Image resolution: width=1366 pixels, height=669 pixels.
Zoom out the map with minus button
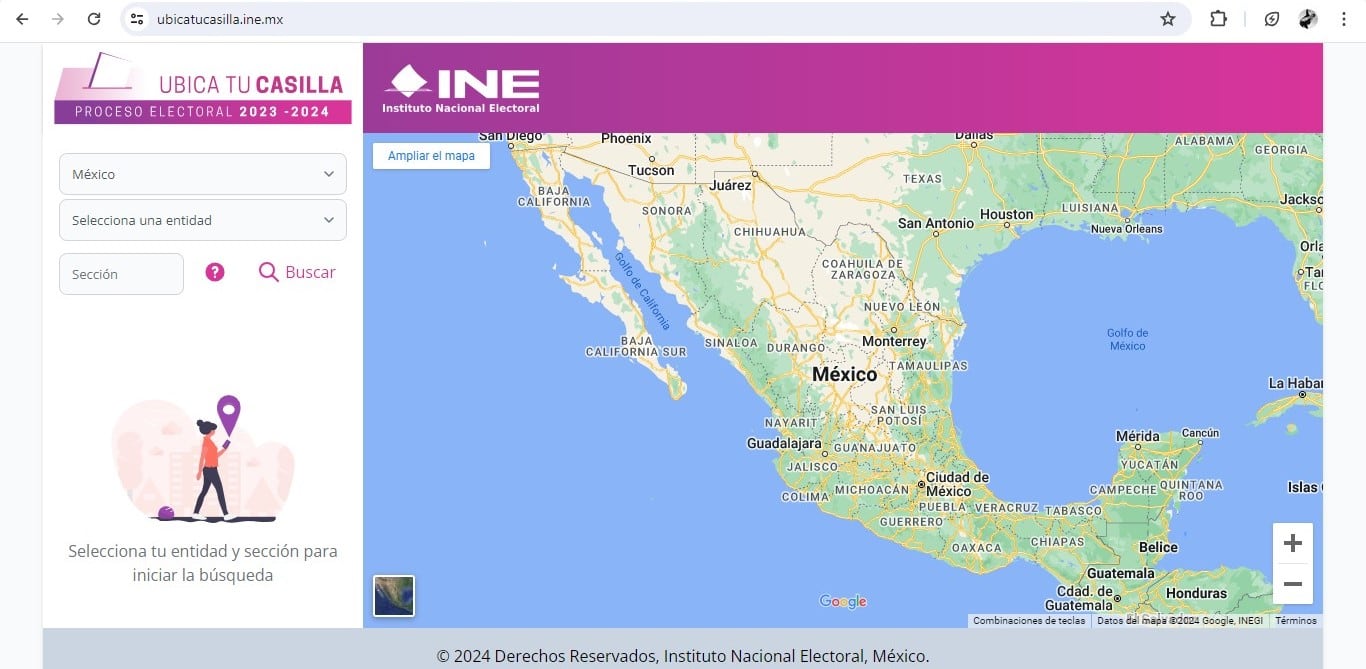[1292, 583]
